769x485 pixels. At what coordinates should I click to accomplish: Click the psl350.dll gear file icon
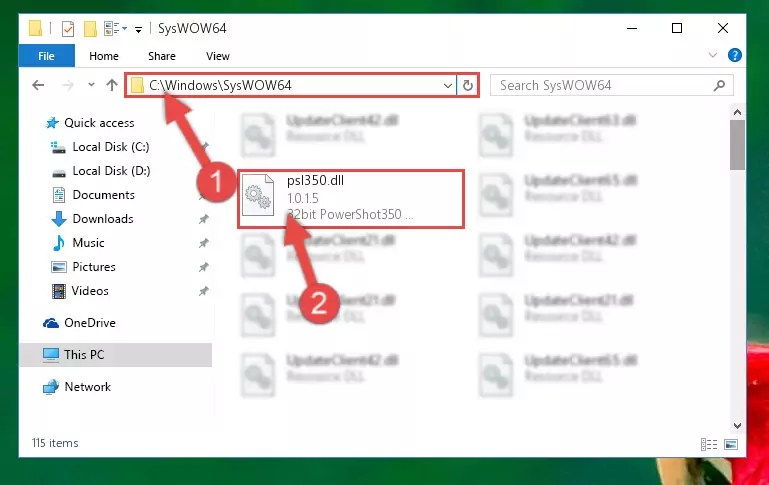pos(258,195)
